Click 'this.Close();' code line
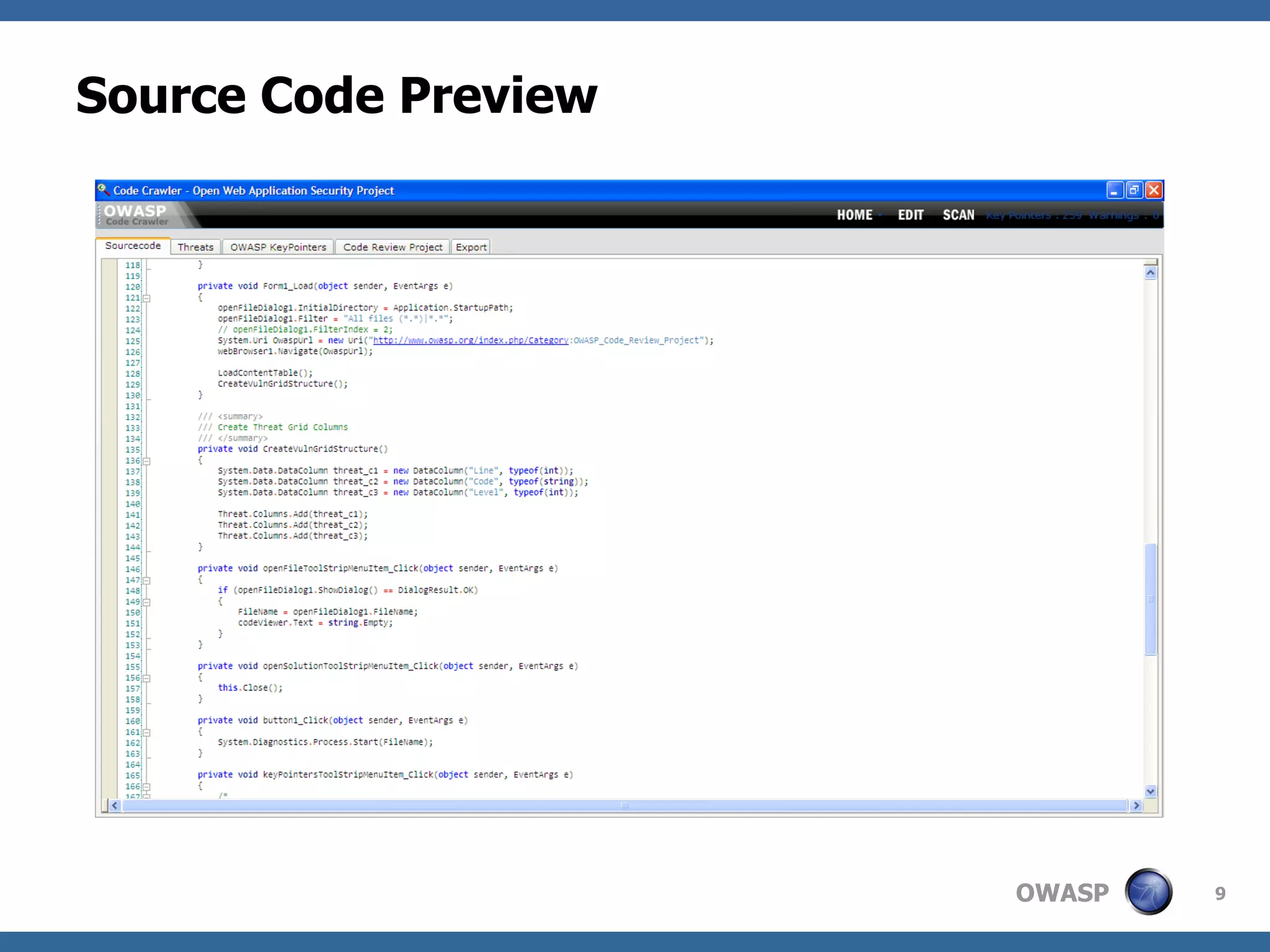The image size is (1270, 952). pyautogui.click(x=250, y=688)
